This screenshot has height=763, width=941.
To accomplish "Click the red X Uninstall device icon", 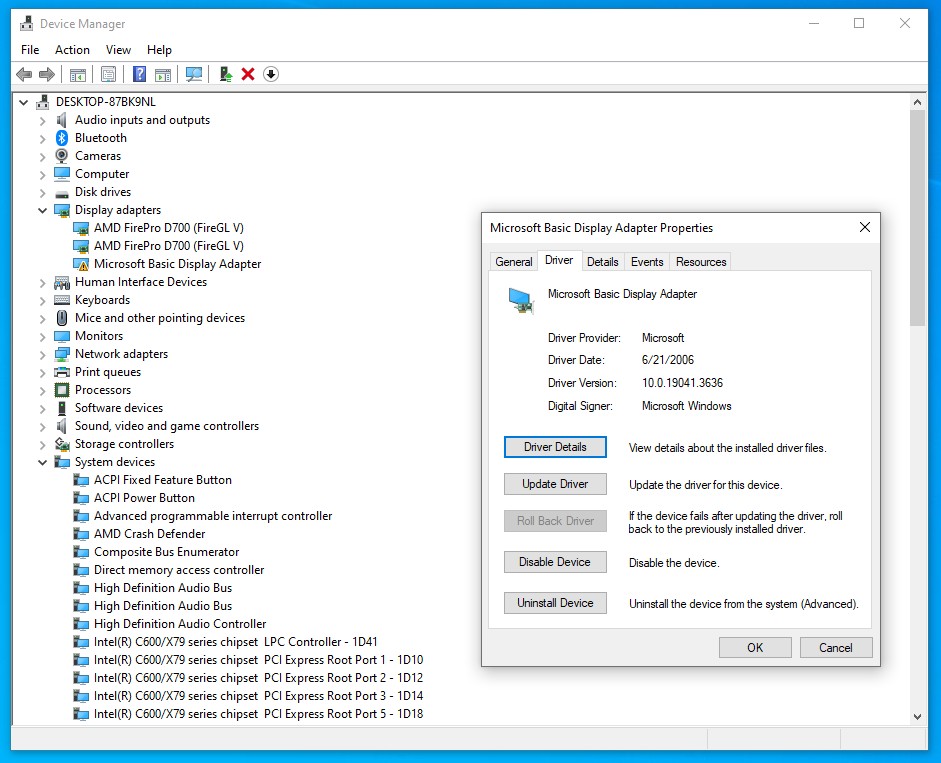I will pos(248,74).
